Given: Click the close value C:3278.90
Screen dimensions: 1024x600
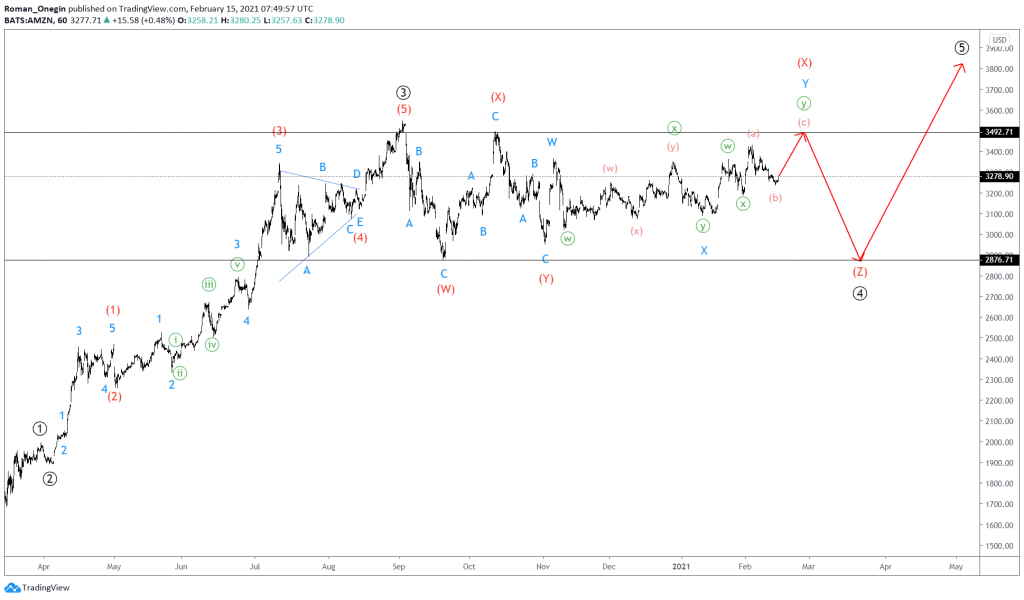Looking at the screenshot, I should point(325,20).
